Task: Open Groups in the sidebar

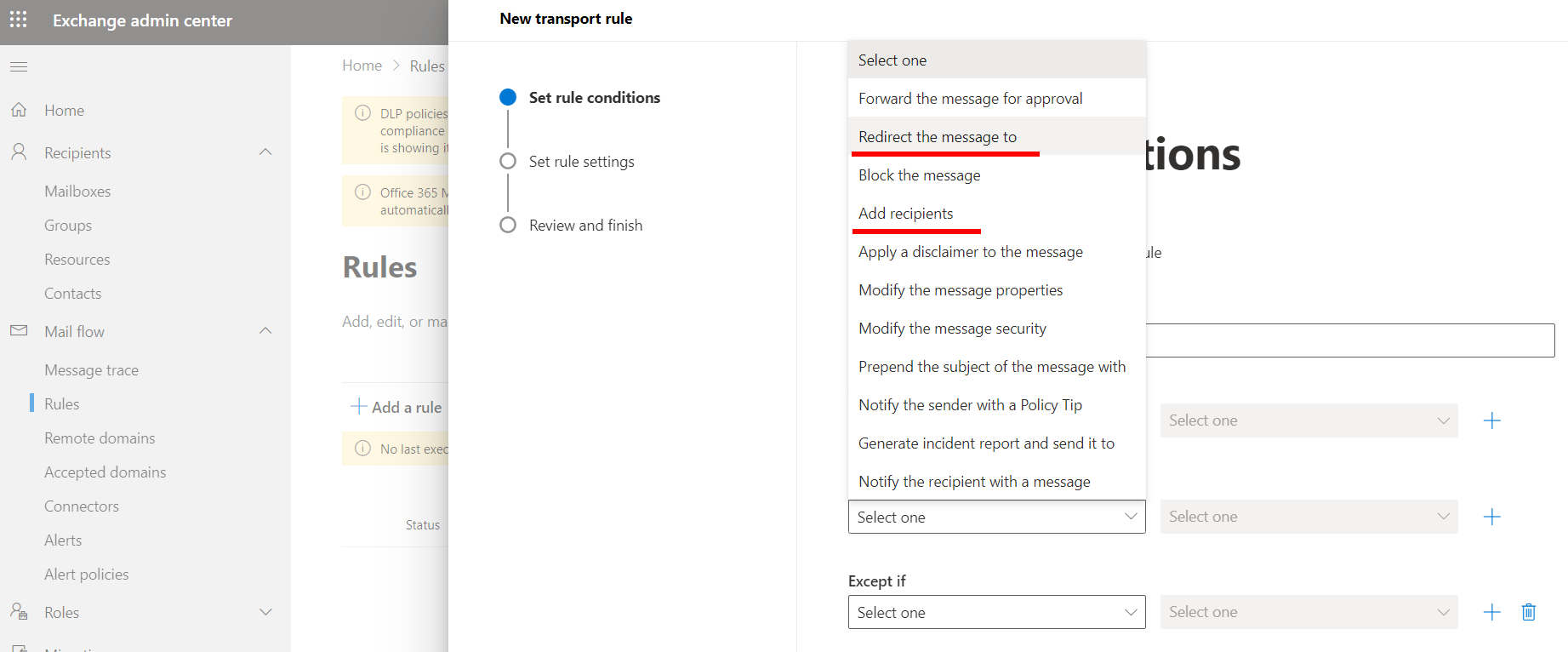Action: [x=68, y=225]
